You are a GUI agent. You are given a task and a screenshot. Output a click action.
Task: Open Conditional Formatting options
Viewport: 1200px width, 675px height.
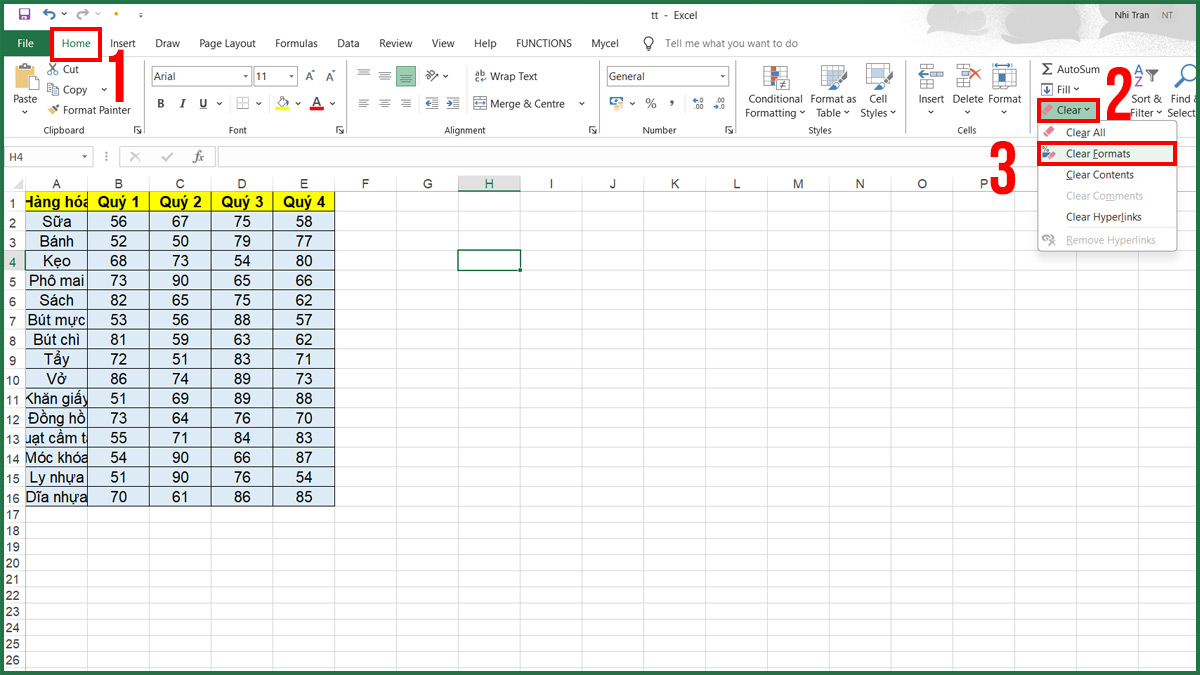775,93
